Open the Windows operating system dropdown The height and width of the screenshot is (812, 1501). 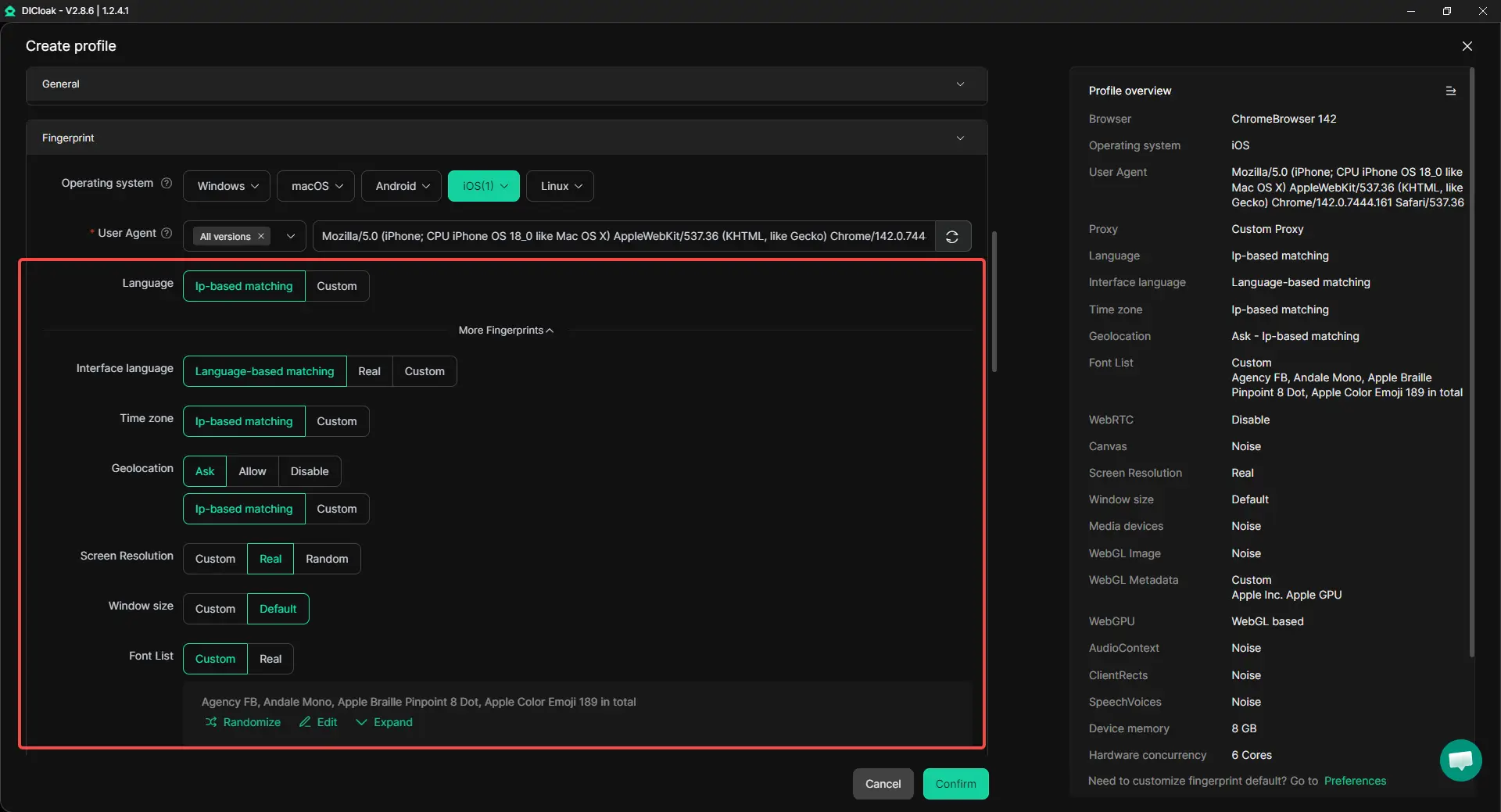click(x=227, y=186)
